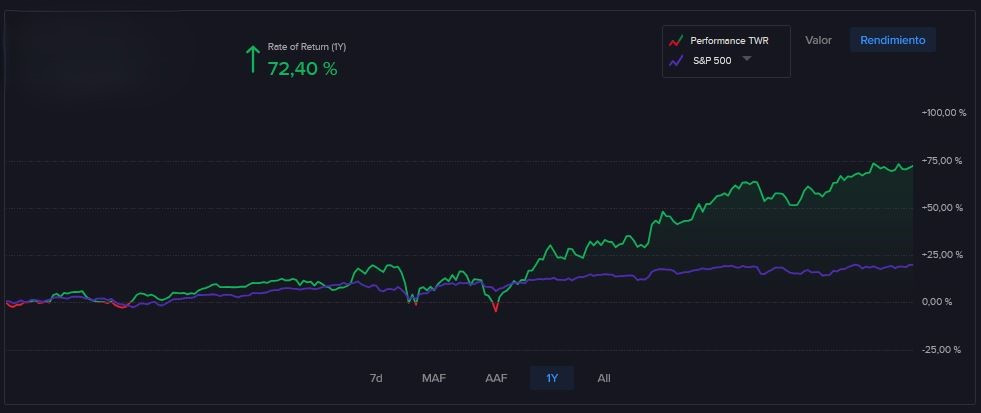
Task: Open the S&P 500 benchmark dropdown arrow
Action: pyautogui.click(x=746, y=60)
